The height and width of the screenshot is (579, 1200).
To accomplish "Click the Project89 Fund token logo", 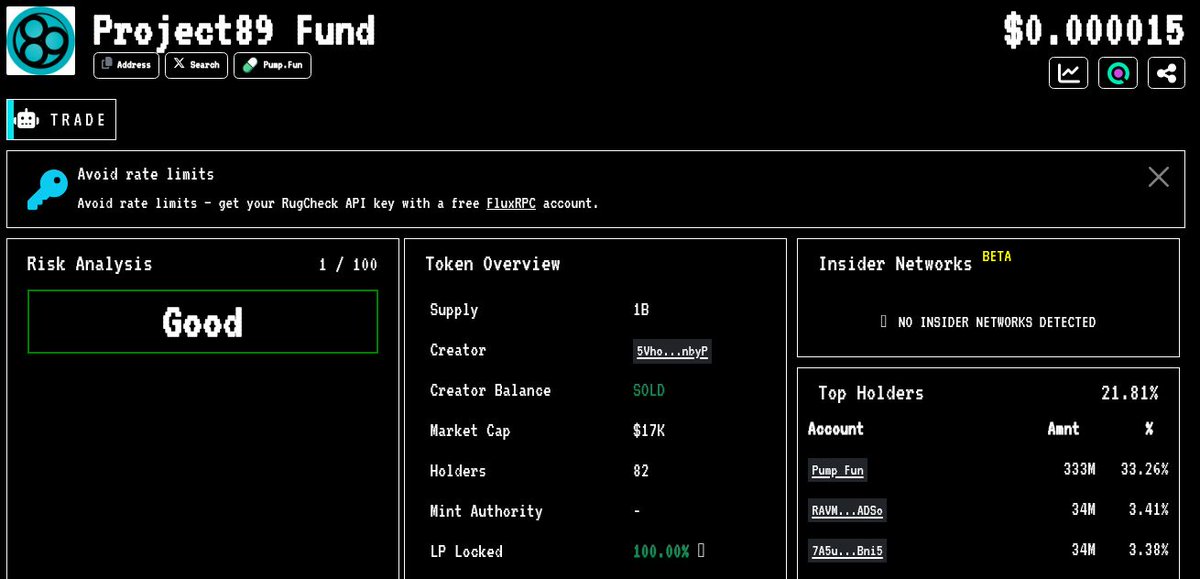I will point(41,41).
